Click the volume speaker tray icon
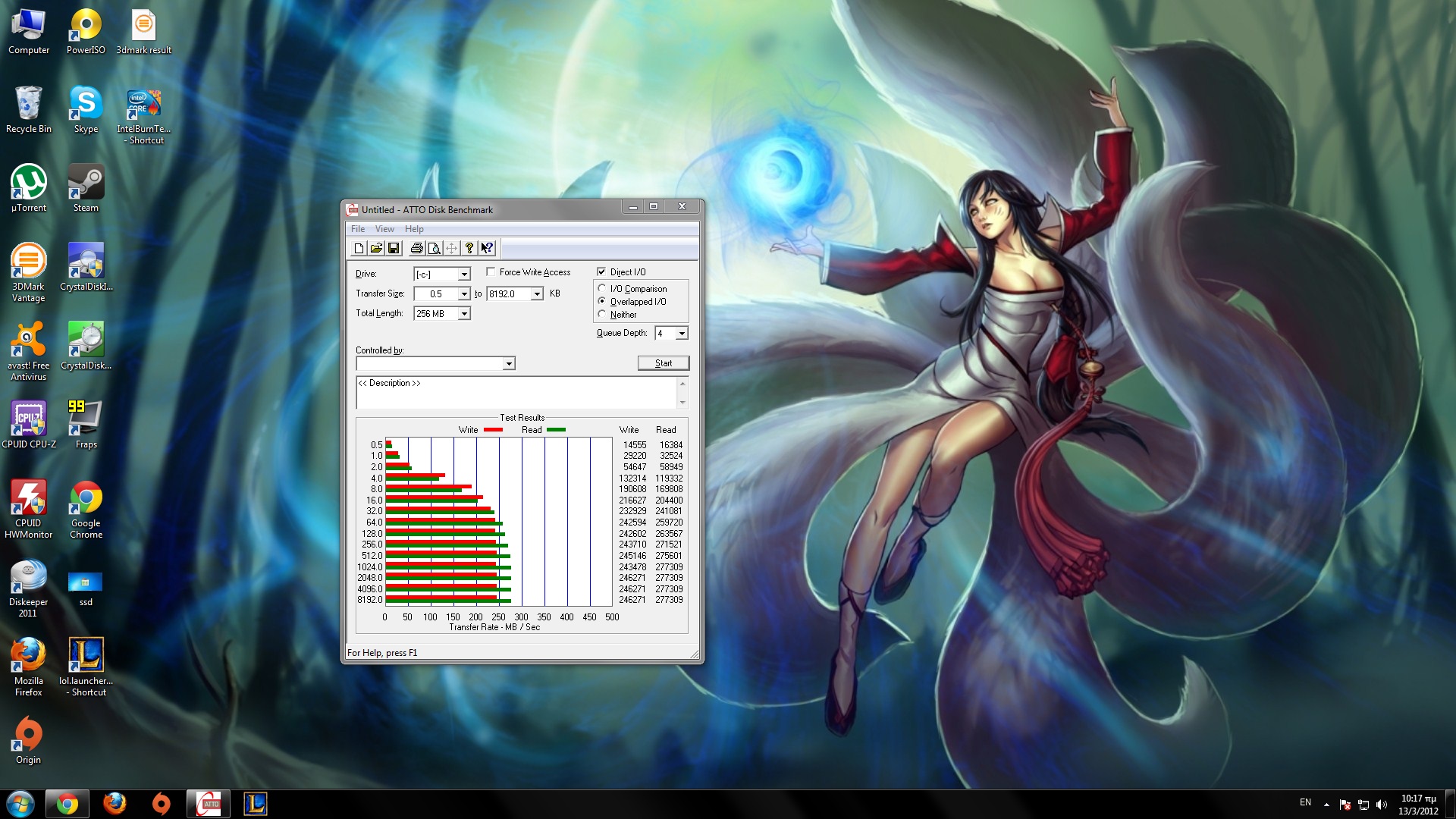 (1381, 805)
